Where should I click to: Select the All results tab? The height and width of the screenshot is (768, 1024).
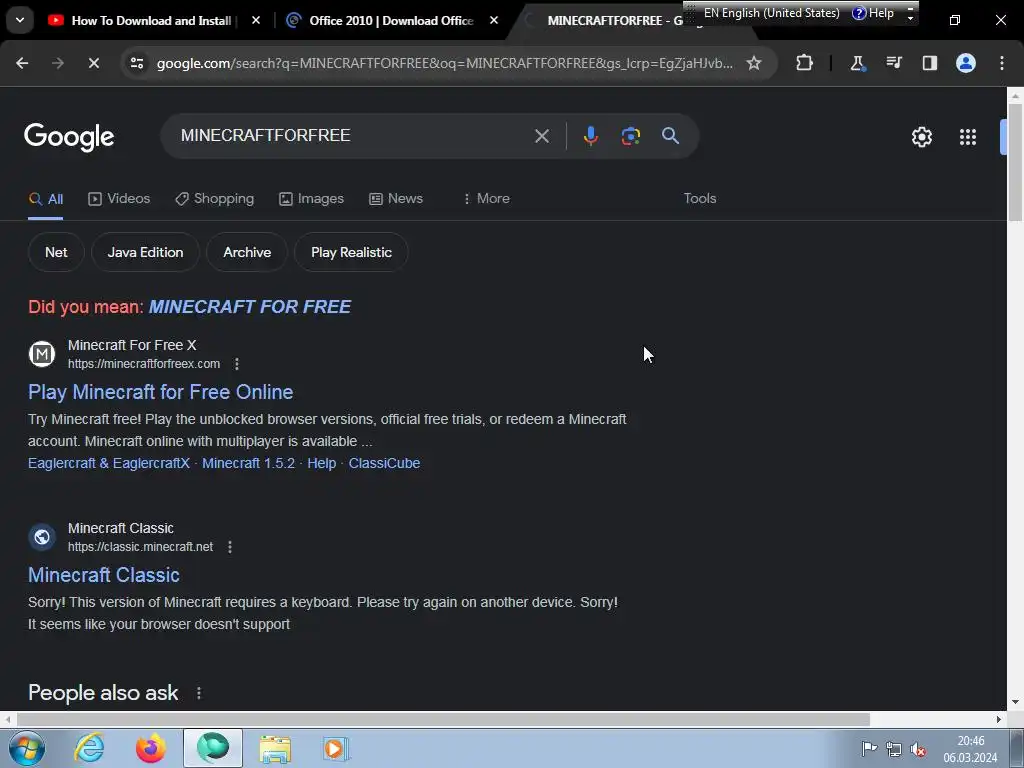tap(46, 199)
